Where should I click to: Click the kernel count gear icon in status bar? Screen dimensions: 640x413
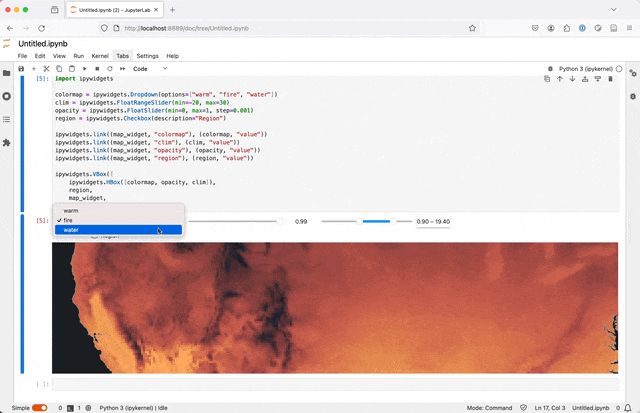88,408
